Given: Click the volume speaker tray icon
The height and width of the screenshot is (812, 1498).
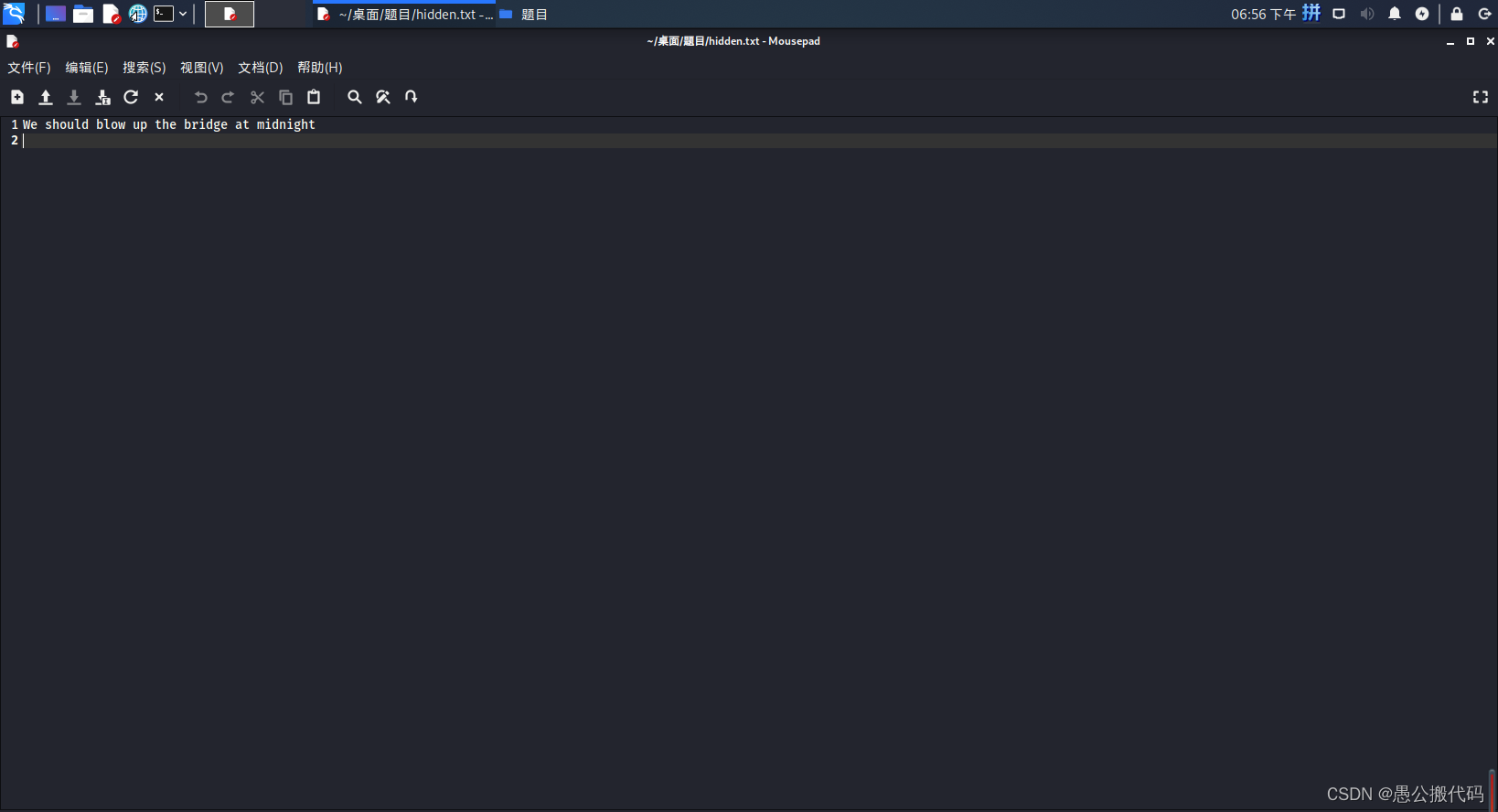Looking at the screenshot, I should click(1367, 14).
